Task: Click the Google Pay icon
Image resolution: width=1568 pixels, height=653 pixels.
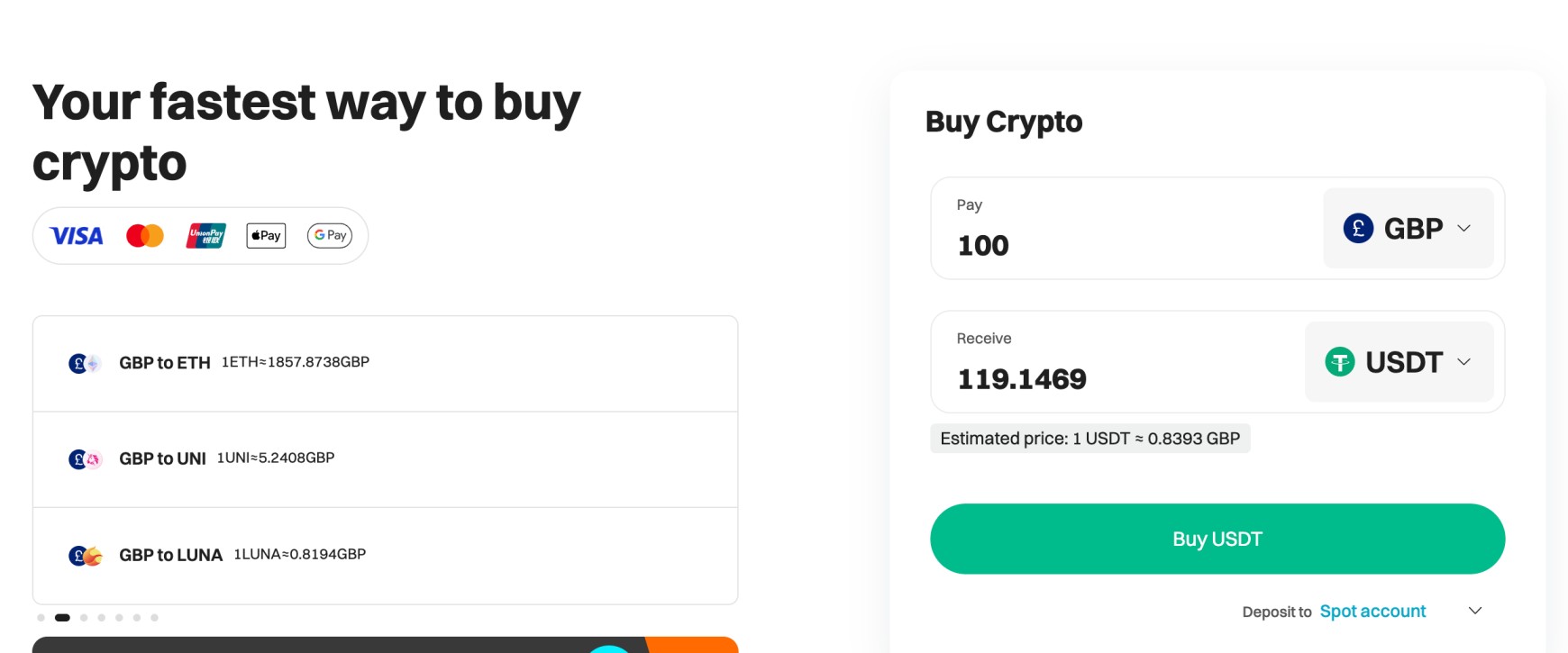Action: coord(330,236)
